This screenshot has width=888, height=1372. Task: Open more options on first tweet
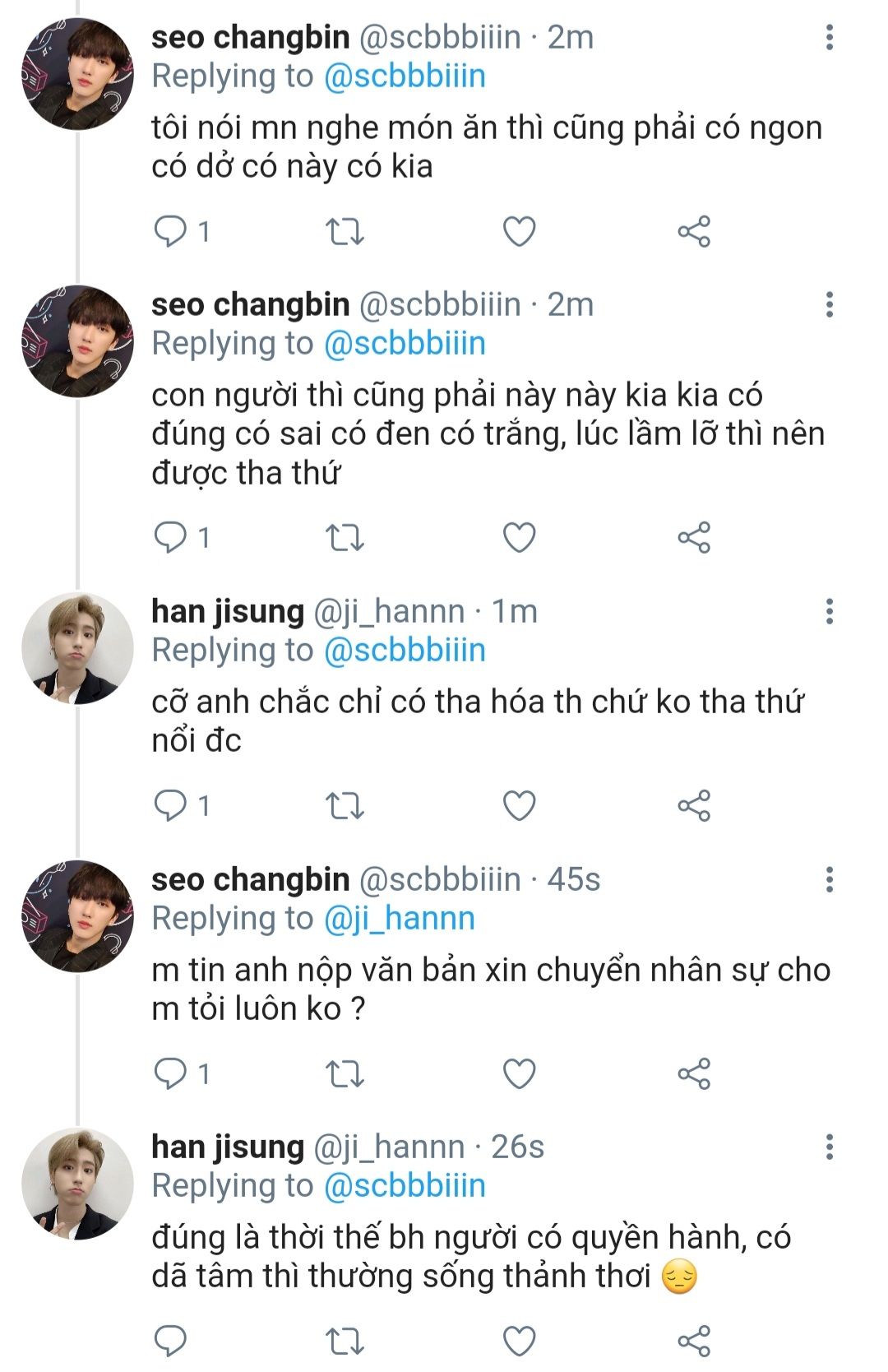click(829, 37)
